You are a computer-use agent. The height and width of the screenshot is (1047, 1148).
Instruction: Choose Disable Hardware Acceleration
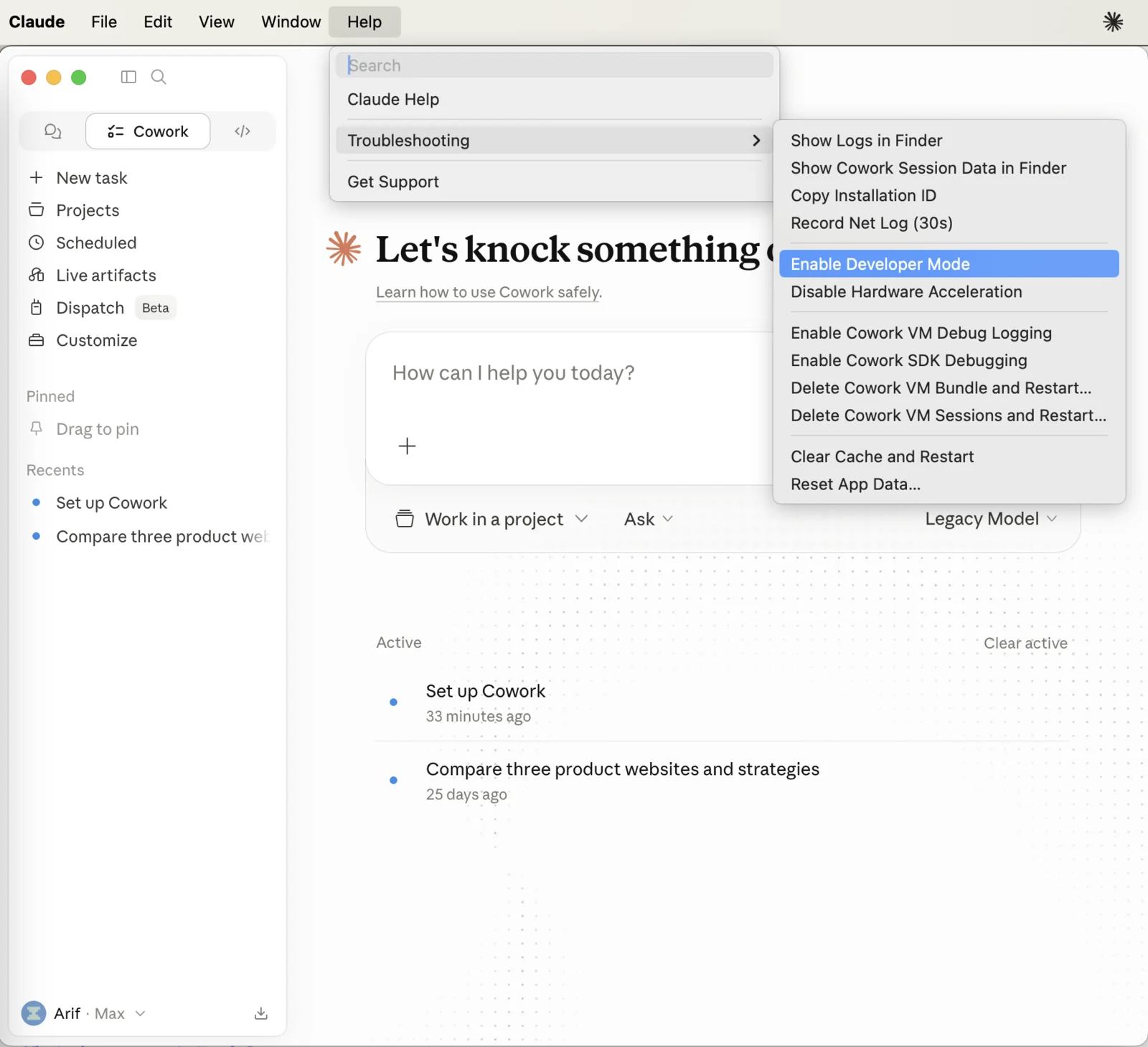point(949,292)
